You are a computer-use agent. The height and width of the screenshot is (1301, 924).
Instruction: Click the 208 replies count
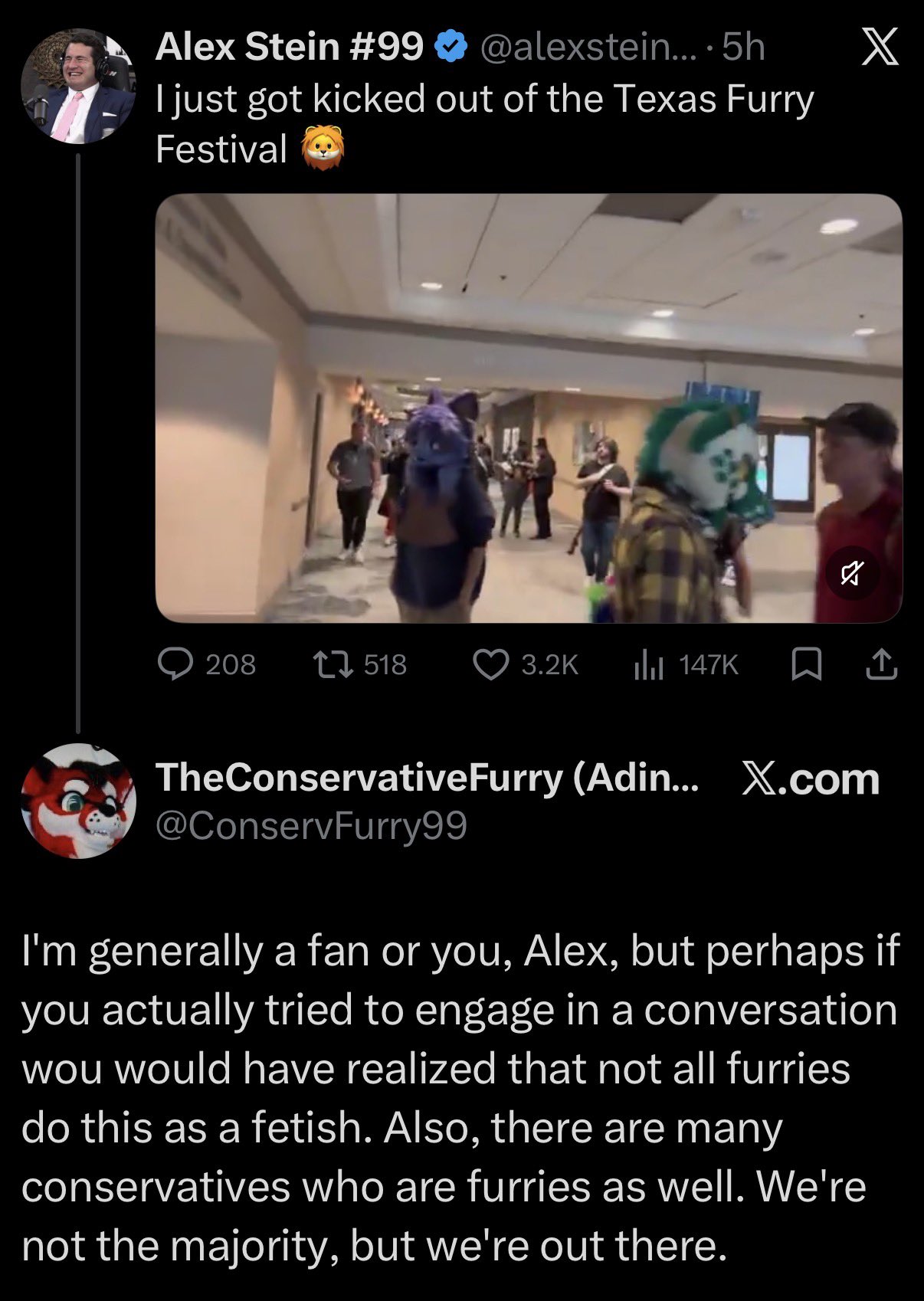[231, 664]
